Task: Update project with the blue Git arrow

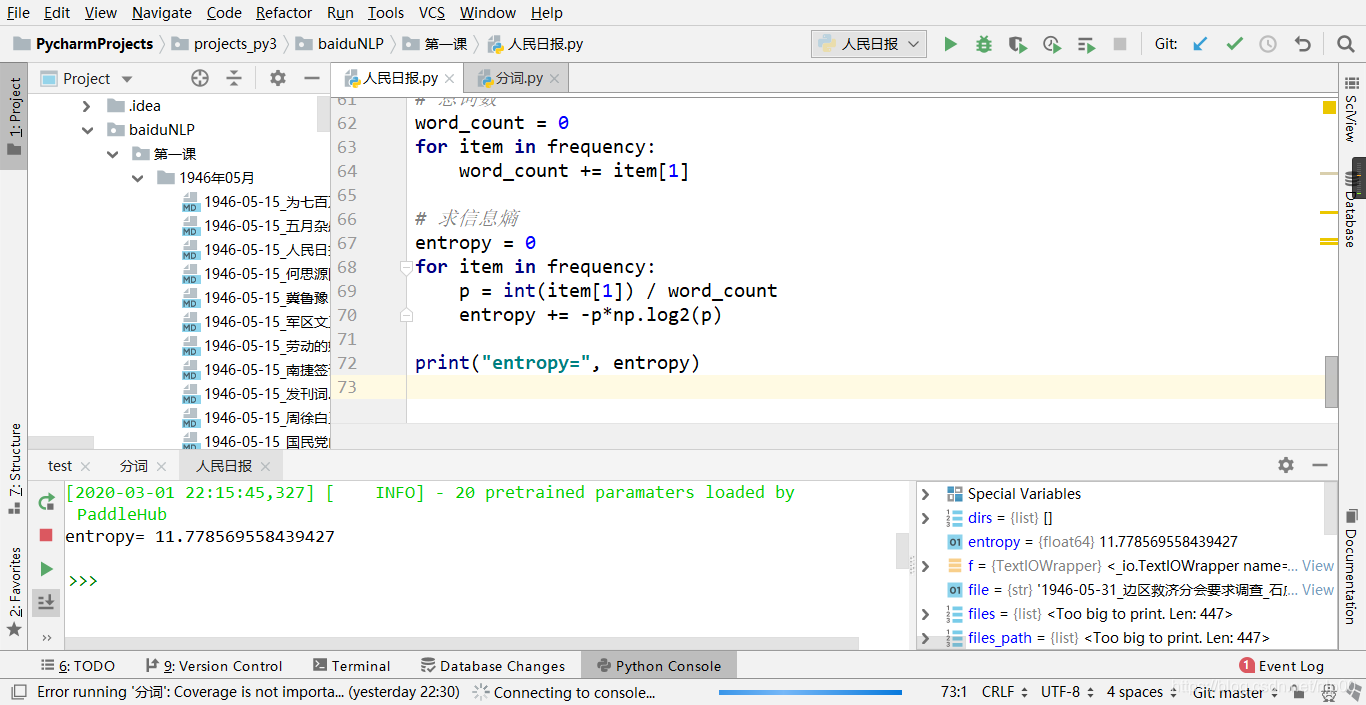Action: coord(1201,44)
